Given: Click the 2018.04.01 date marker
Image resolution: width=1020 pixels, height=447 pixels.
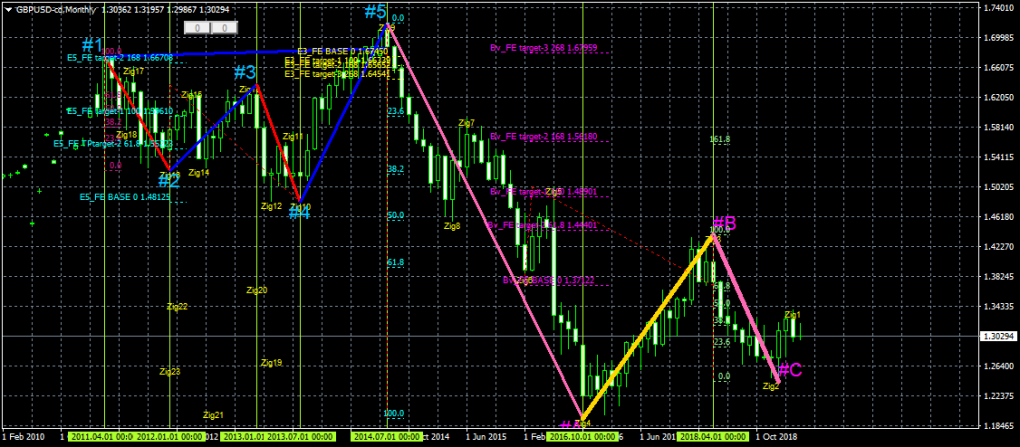Looking at the screenshot, I should 713,437.
